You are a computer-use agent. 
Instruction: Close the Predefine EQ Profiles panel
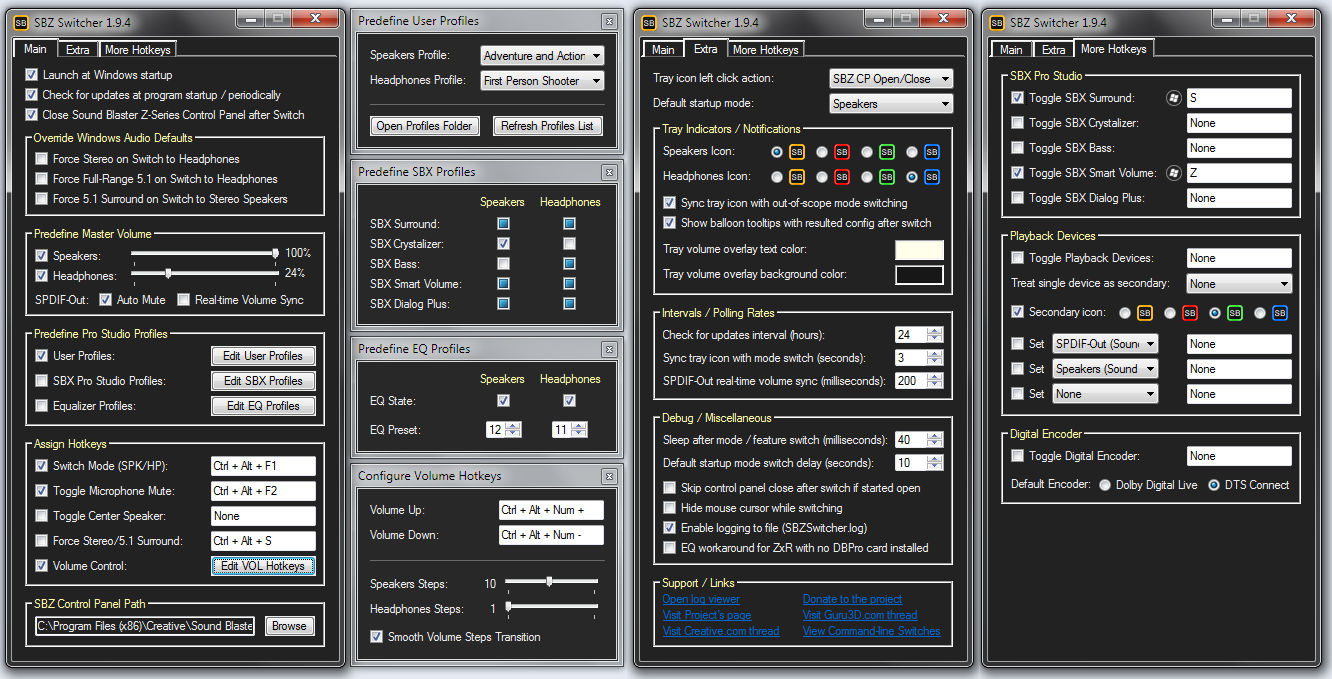point(609,349)
